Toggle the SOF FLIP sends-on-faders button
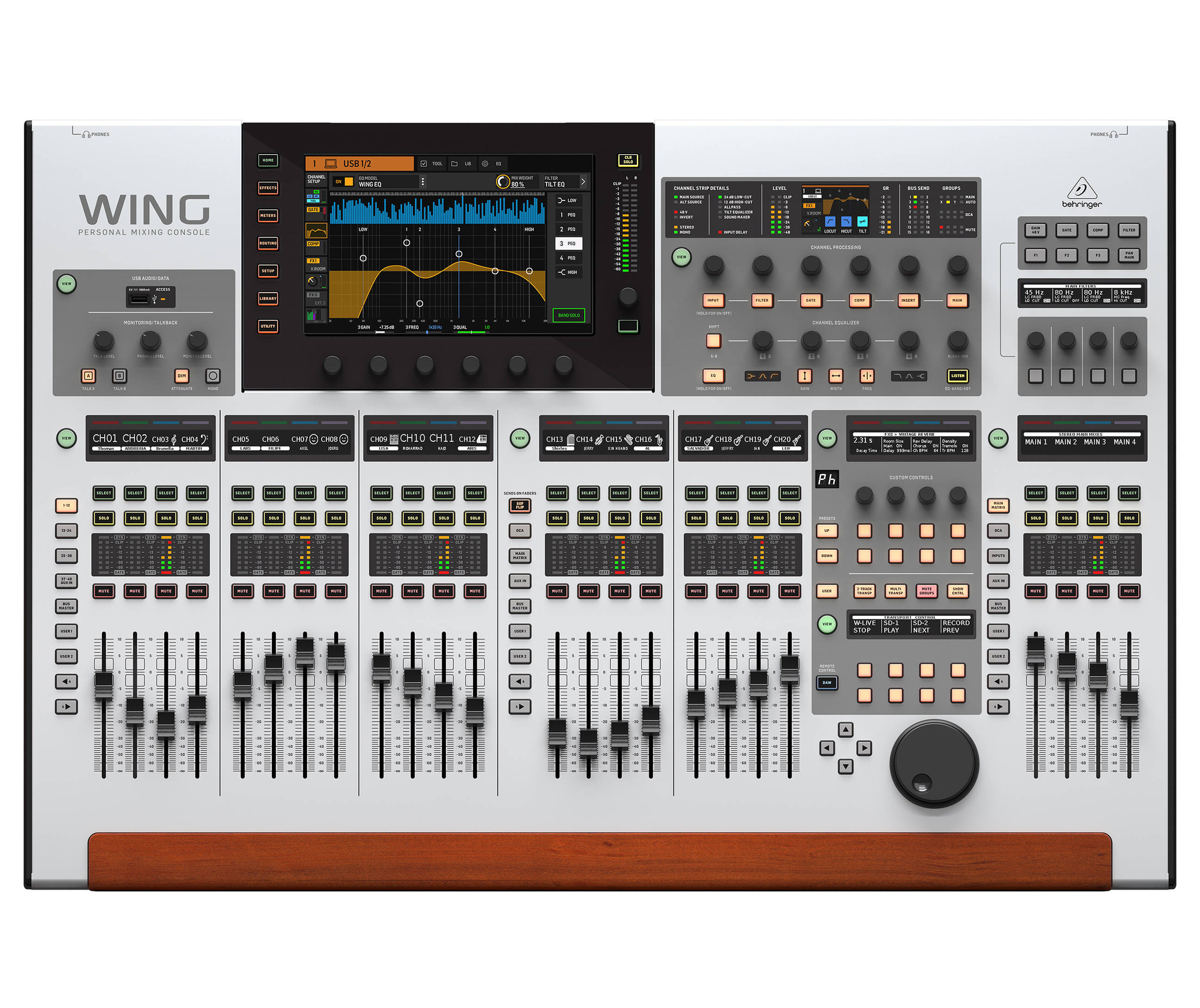 coord(520,505)
